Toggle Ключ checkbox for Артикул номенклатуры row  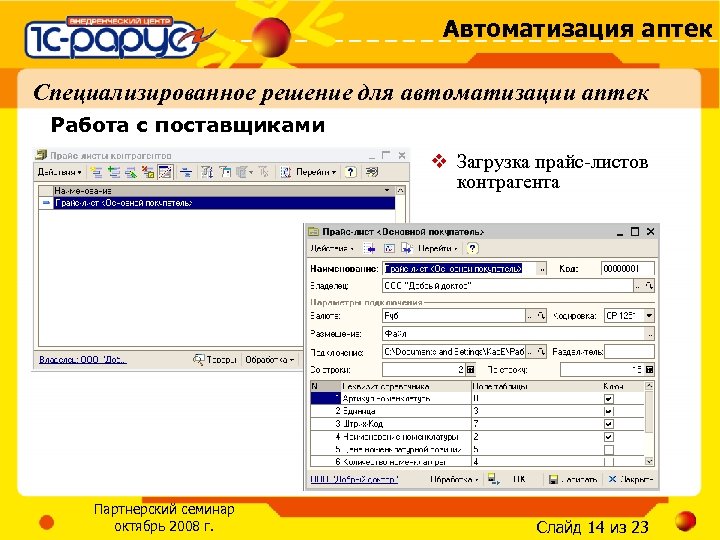coord(608,399)
